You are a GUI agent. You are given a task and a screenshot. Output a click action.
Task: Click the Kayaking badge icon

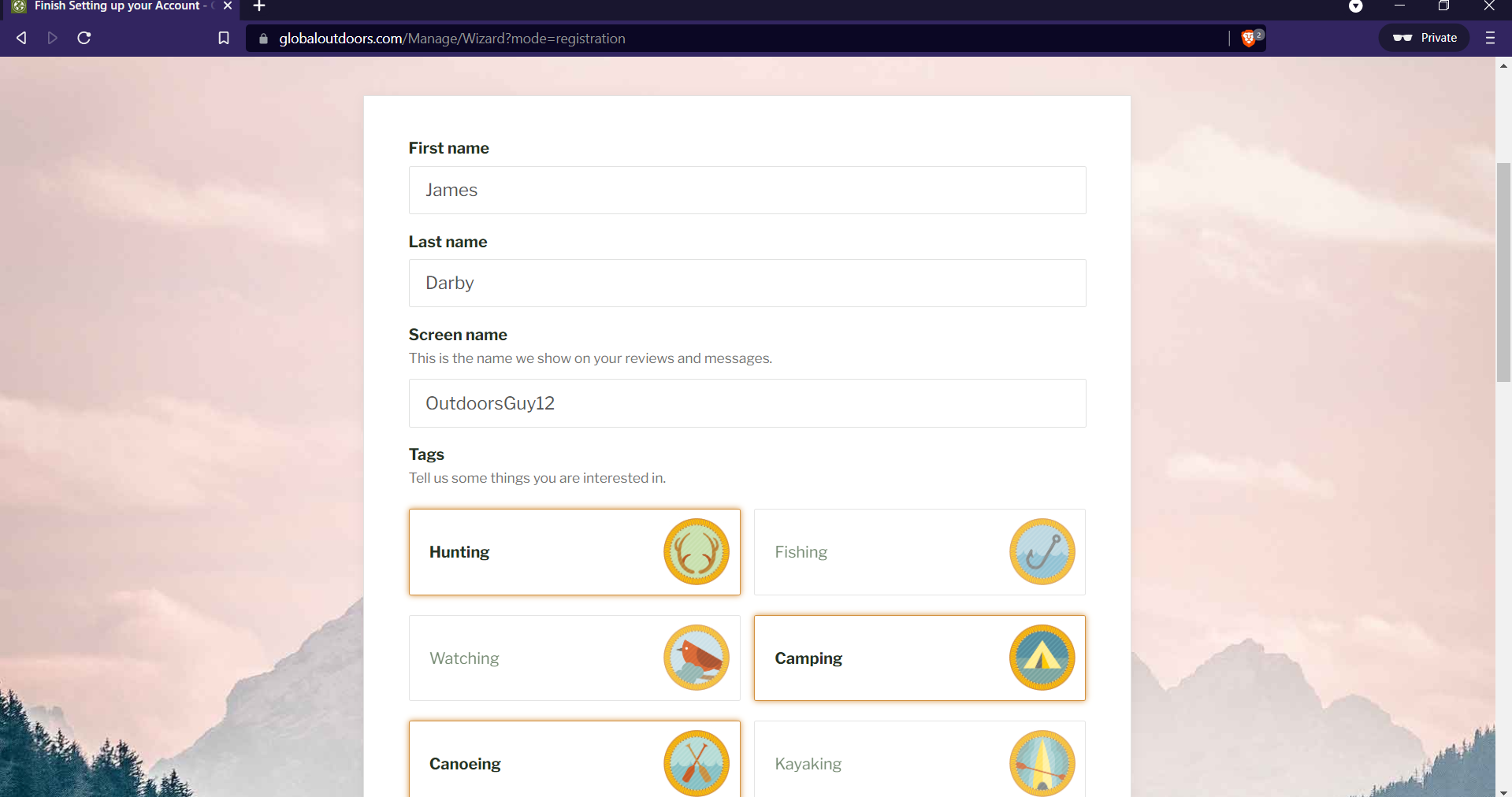[1042, 763]
